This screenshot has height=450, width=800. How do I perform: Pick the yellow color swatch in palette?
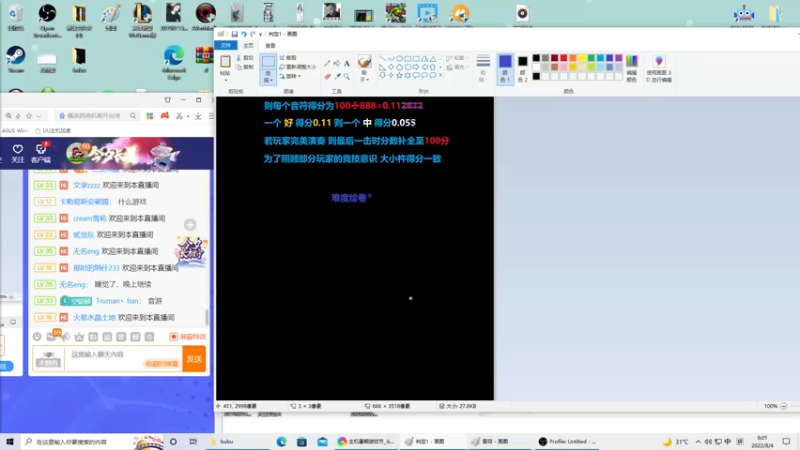(582, 58)
